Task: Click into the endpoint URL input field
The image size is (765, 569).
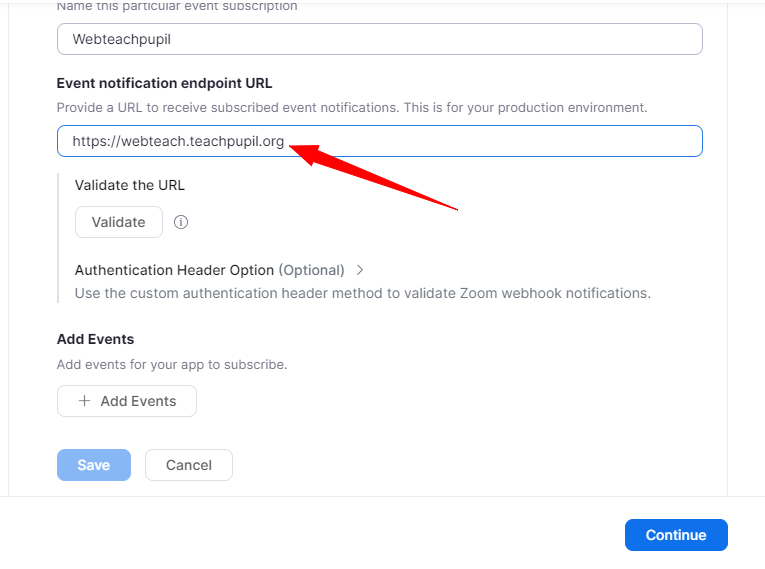Action: pyautogui.click(x=500, y=141)
